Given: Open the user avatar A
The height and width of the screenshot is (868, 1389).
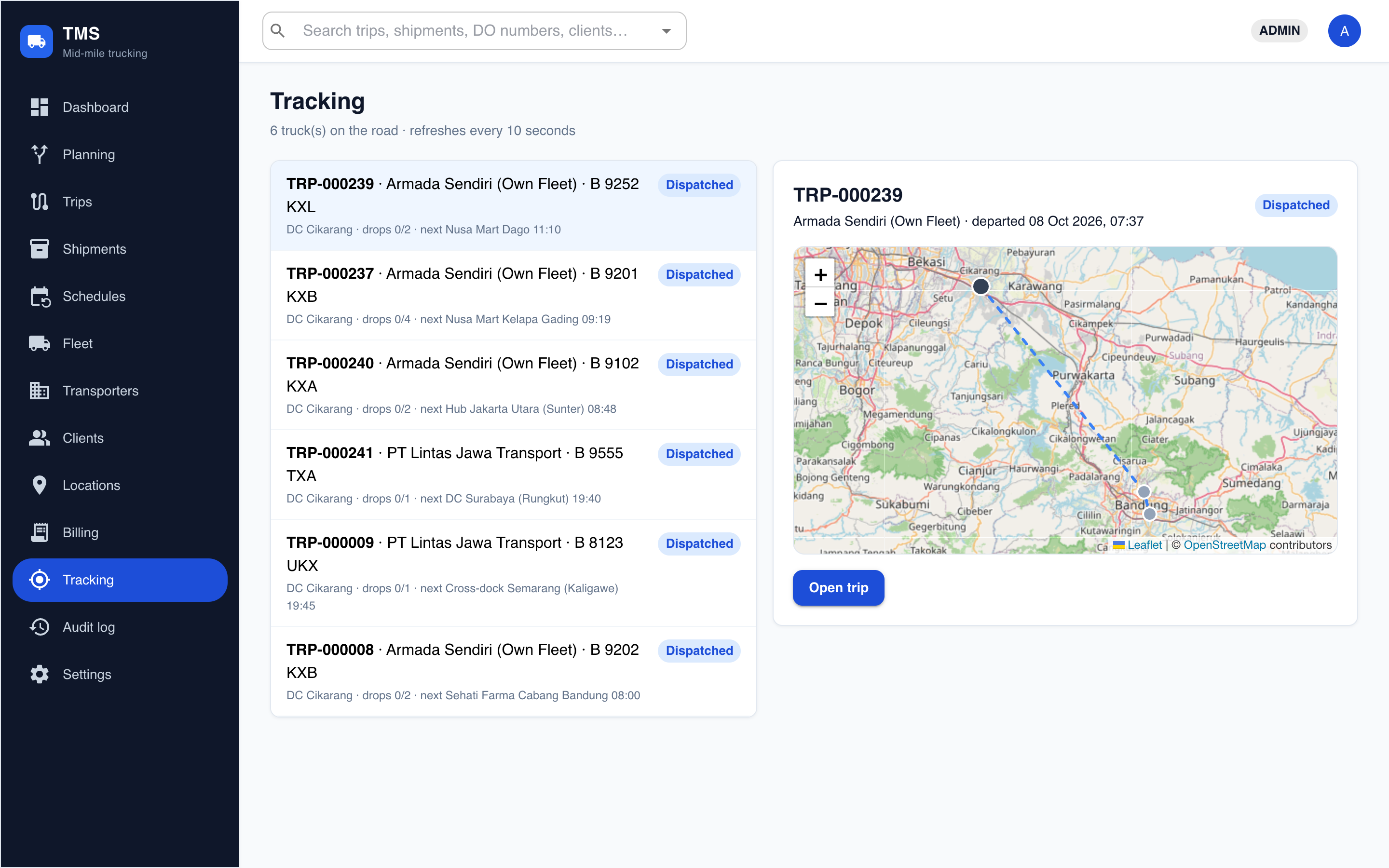Looking at the screenshot, I should 1344,31.
